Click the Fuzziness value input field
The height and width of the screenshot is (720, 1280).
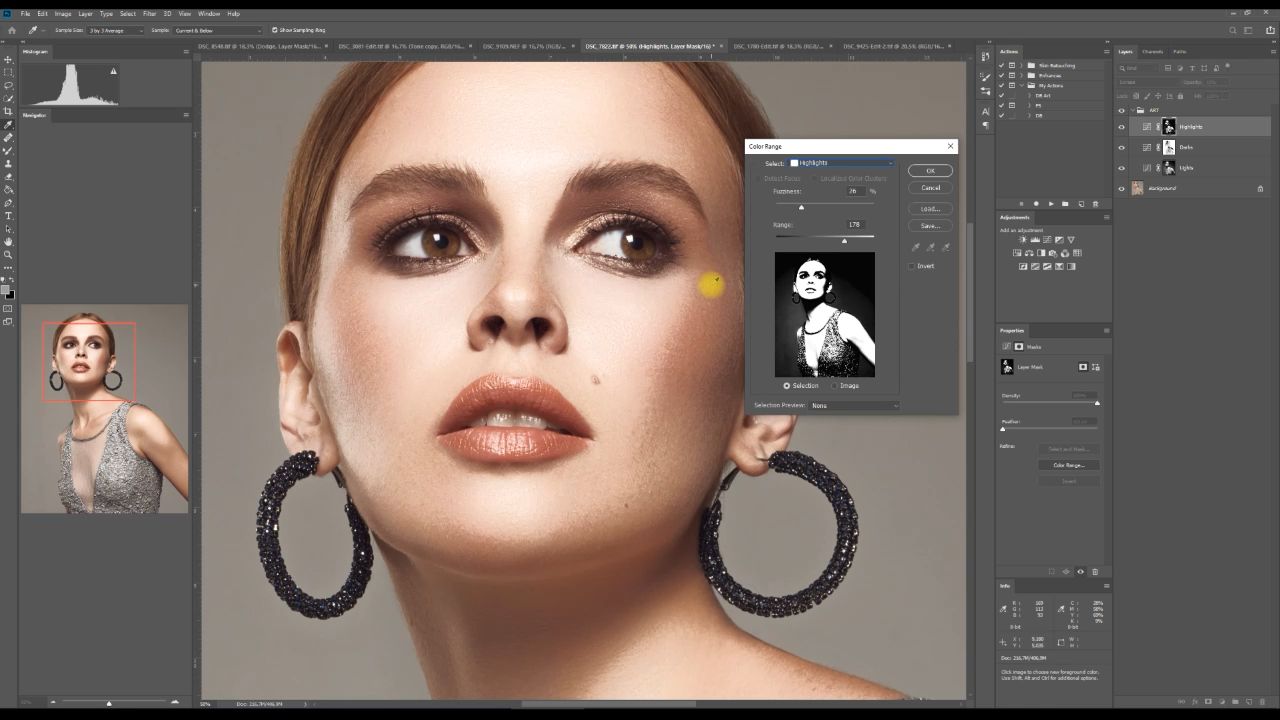pos(855,190)
